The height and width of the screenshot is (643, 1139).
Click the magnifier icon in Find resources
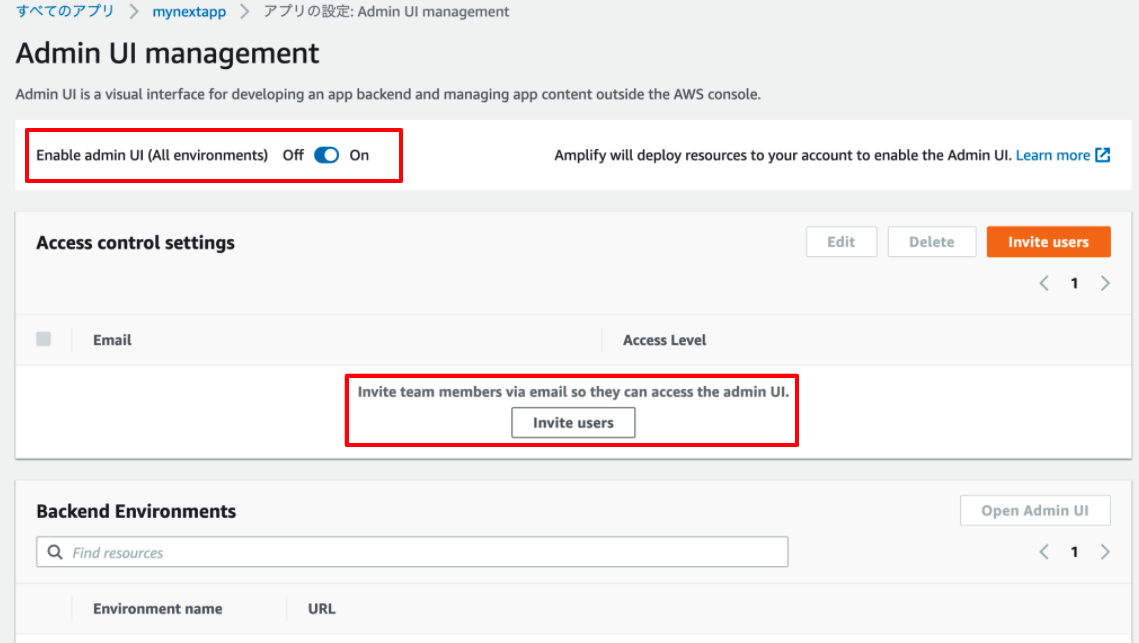point(55,552)
